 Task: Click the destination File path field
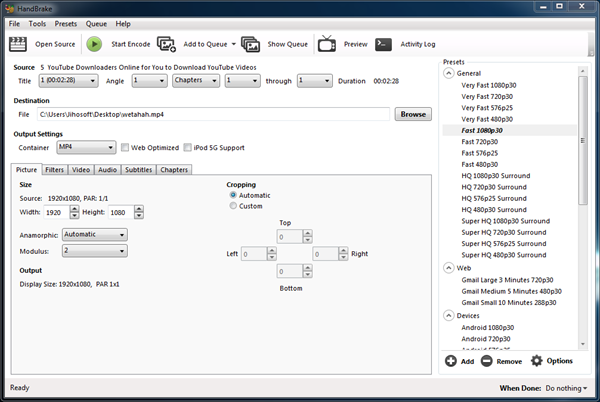222,114
